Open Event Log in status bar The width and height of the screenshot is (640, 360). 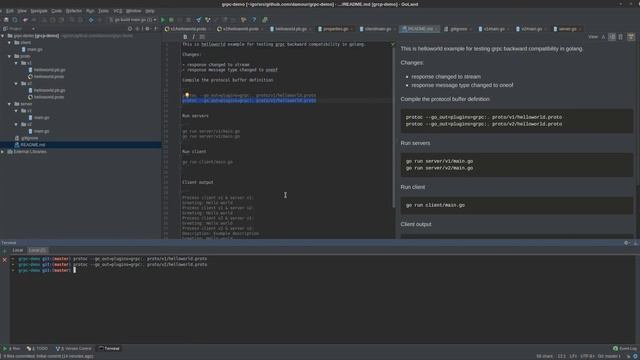click(x=624, y=349)
